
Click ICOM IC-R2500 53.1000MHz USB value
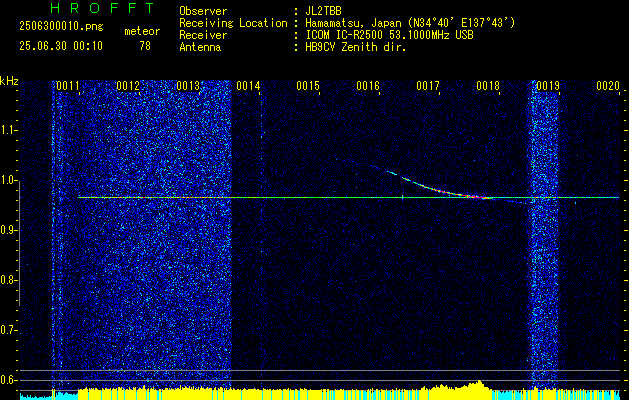[x=389, y=35]
